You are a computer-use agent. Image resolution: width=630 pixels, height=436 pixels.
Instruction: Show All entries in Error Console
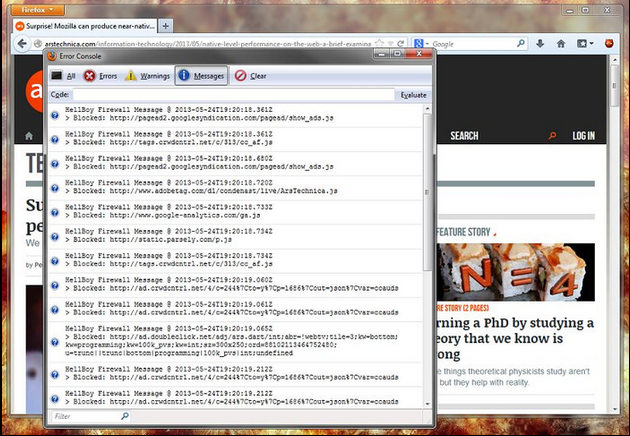click(63, 76)
